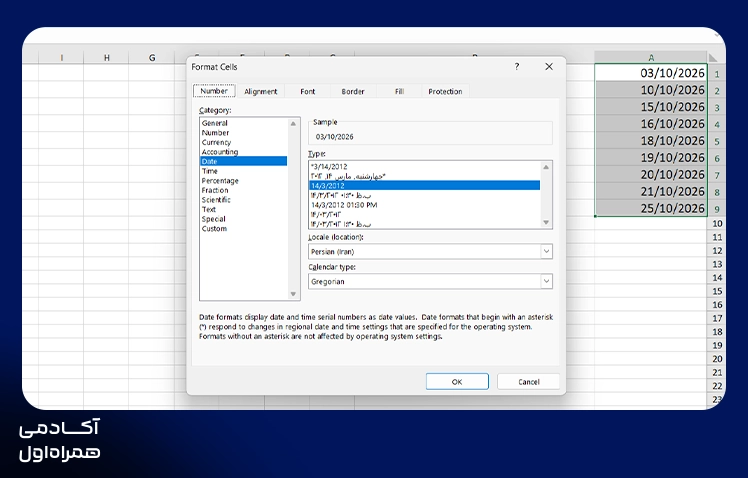Image resolution: width=748 pixels, height=478 pixels.
Task: Select General in the Category list
Action: pos(243,123)
